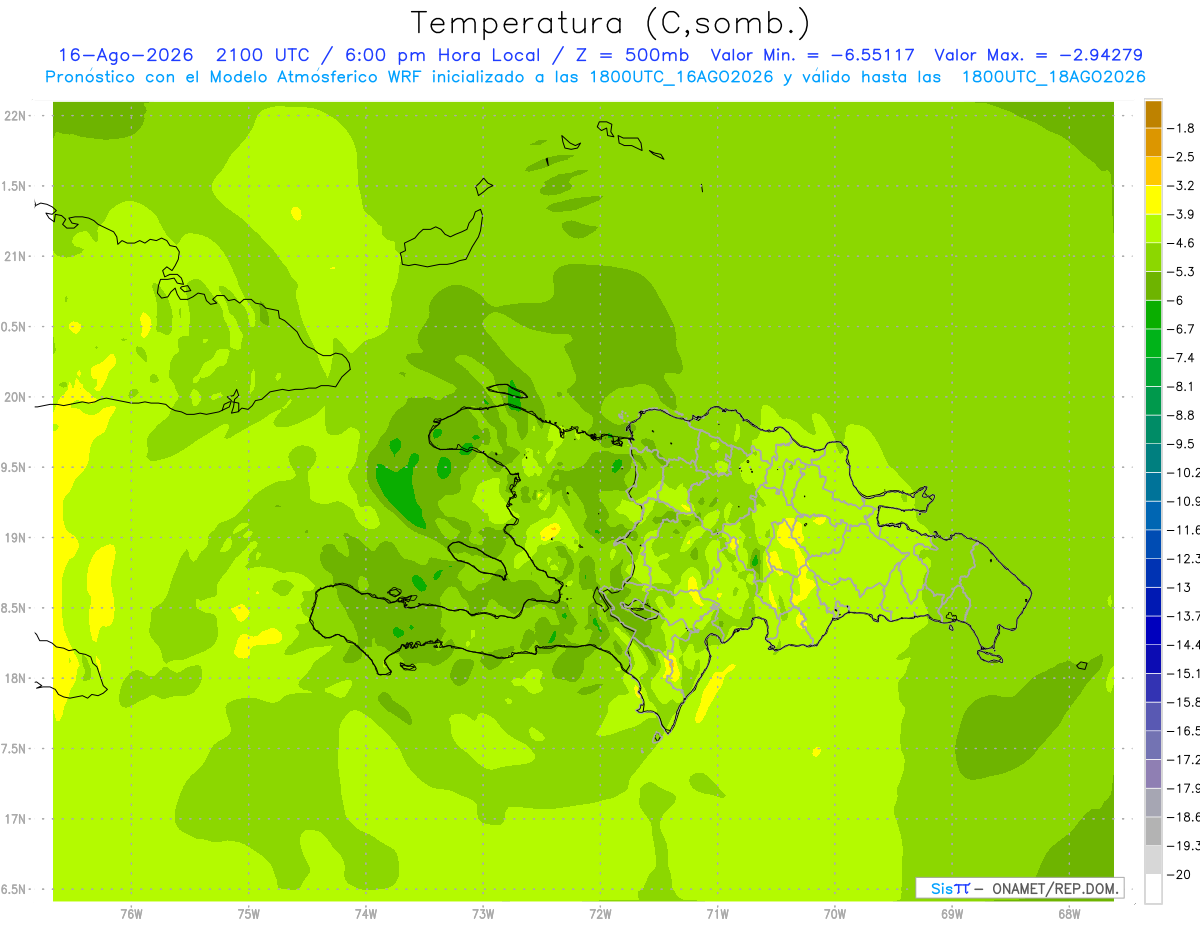Click the "-8.8" color bar label

[x=1181, y=415]
